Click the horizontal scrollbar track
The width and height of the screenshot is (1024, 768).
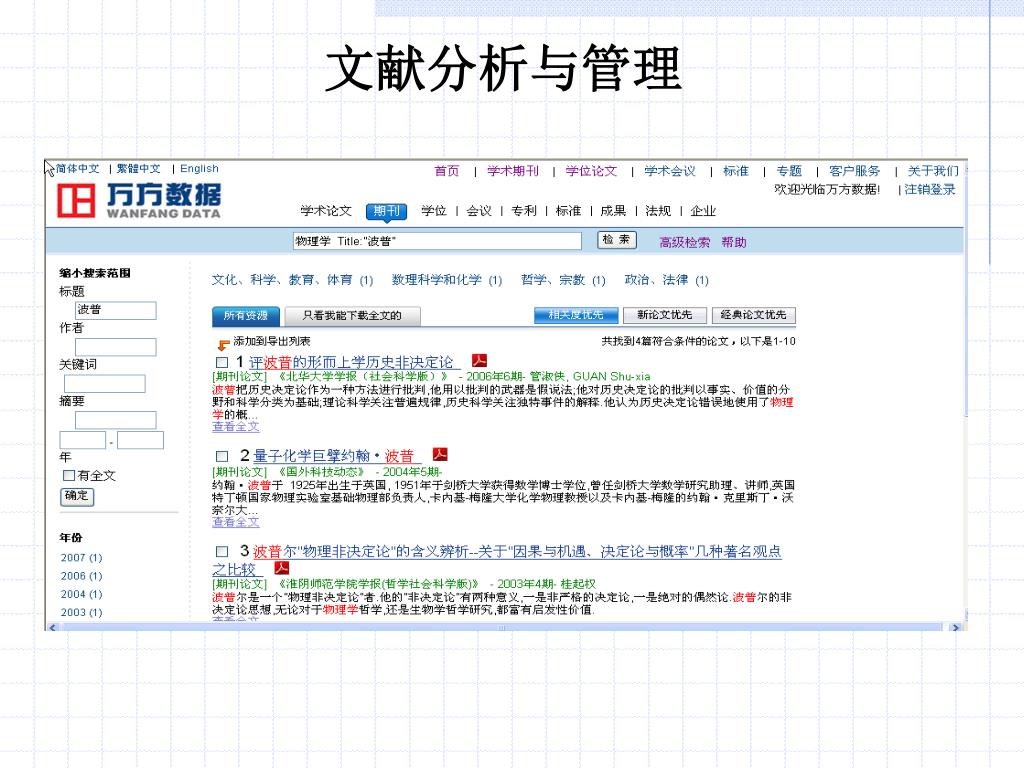(x=502, y=627)
